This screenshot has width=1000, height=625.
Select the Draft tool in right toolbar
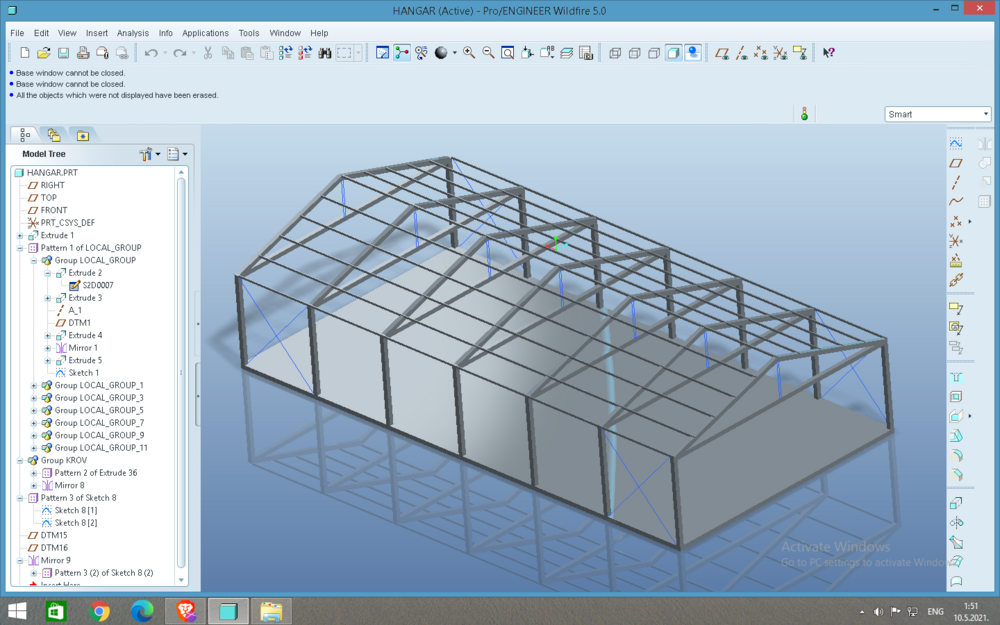[955, 436]
